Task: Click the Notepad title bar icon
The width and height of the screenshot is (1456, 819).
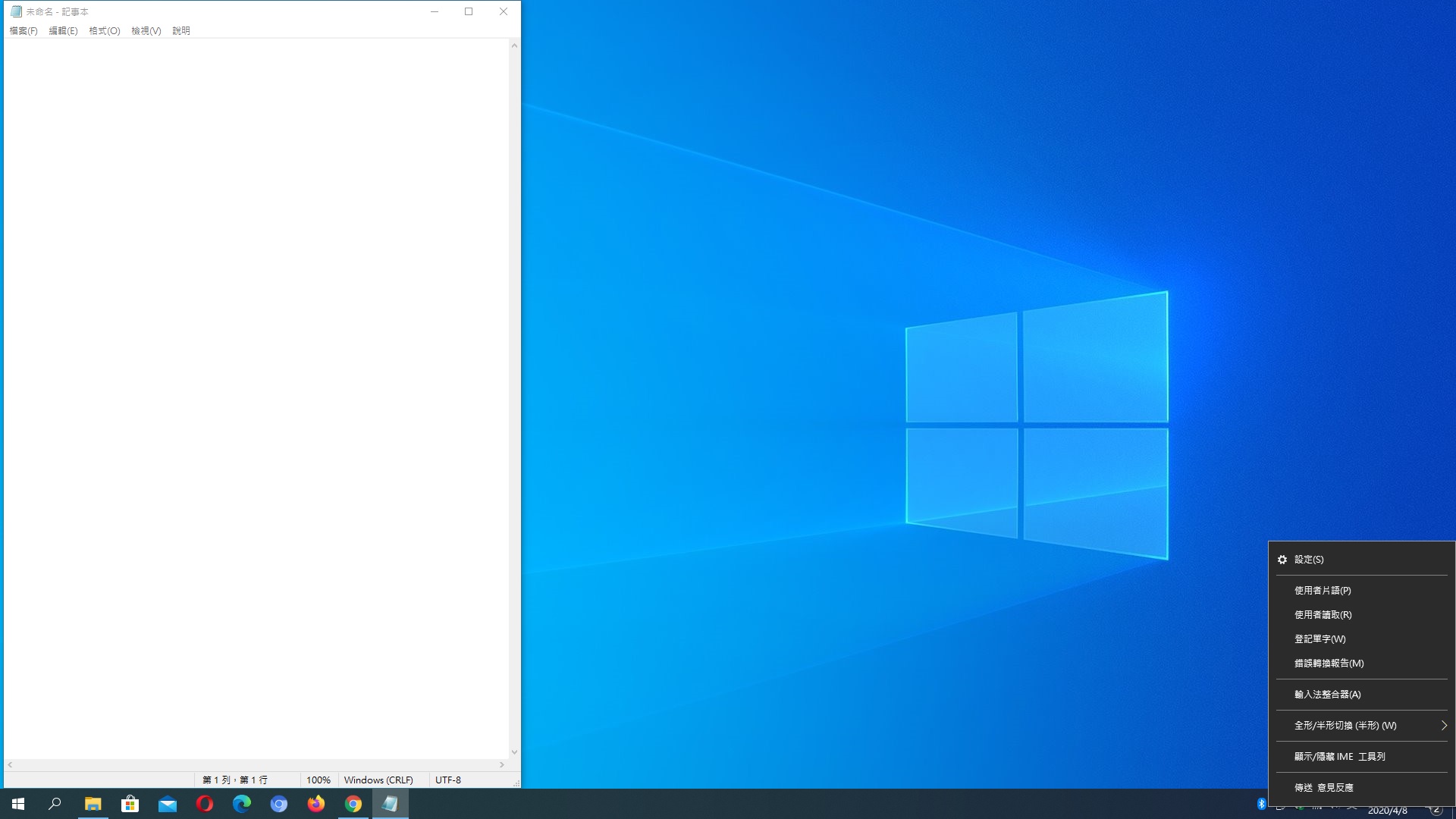Action: click(16, 11)
